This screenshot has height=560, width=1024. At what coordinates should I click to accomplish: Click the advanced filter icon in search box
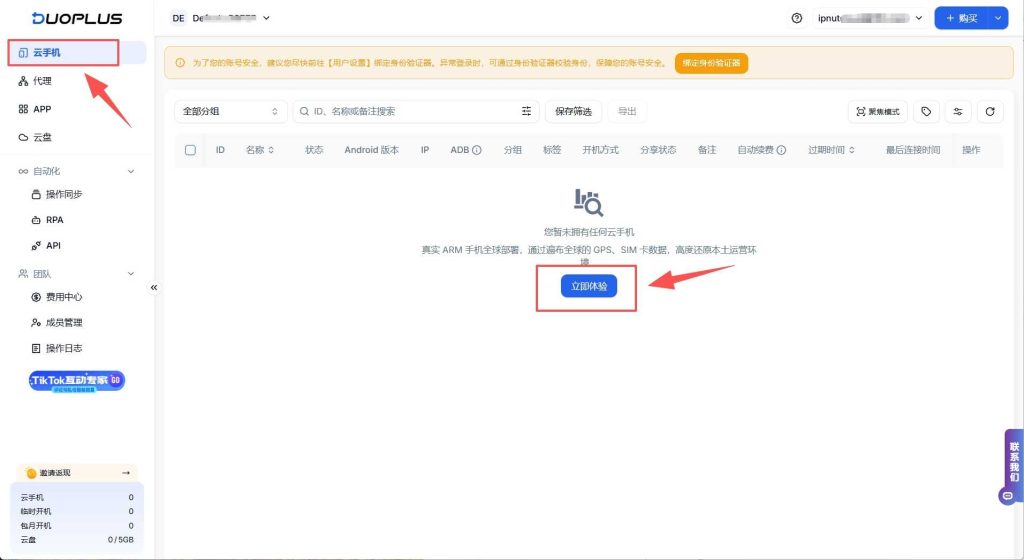pyautogui.click(x=526, y=112)
